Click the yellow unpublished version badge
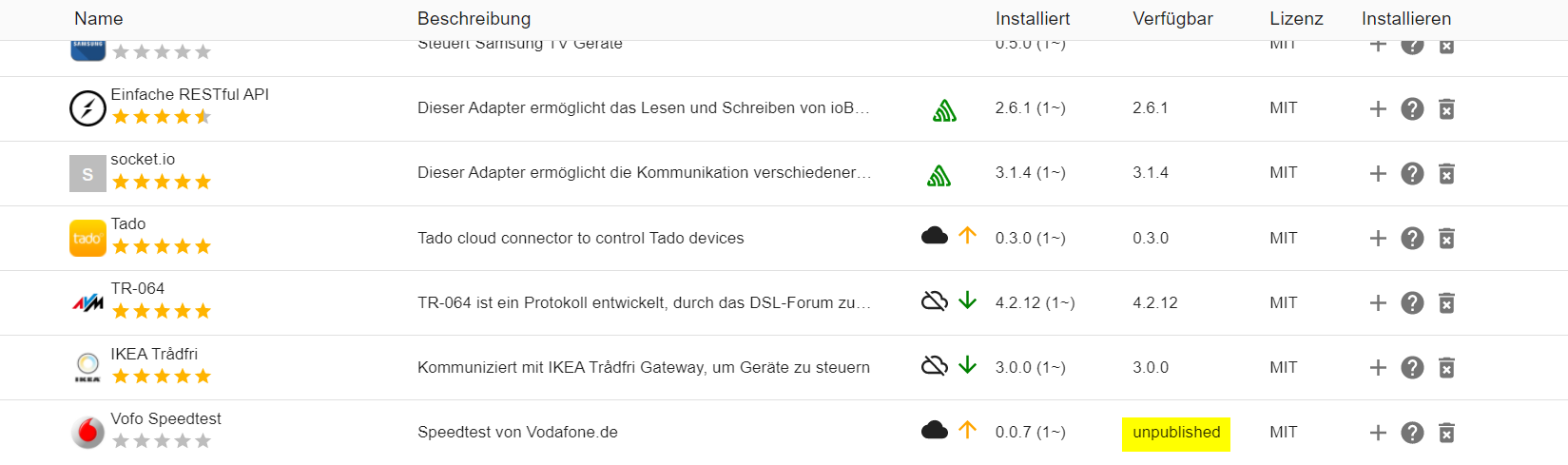Screen dimensions: 1568x465 (x=1176, y=434)
